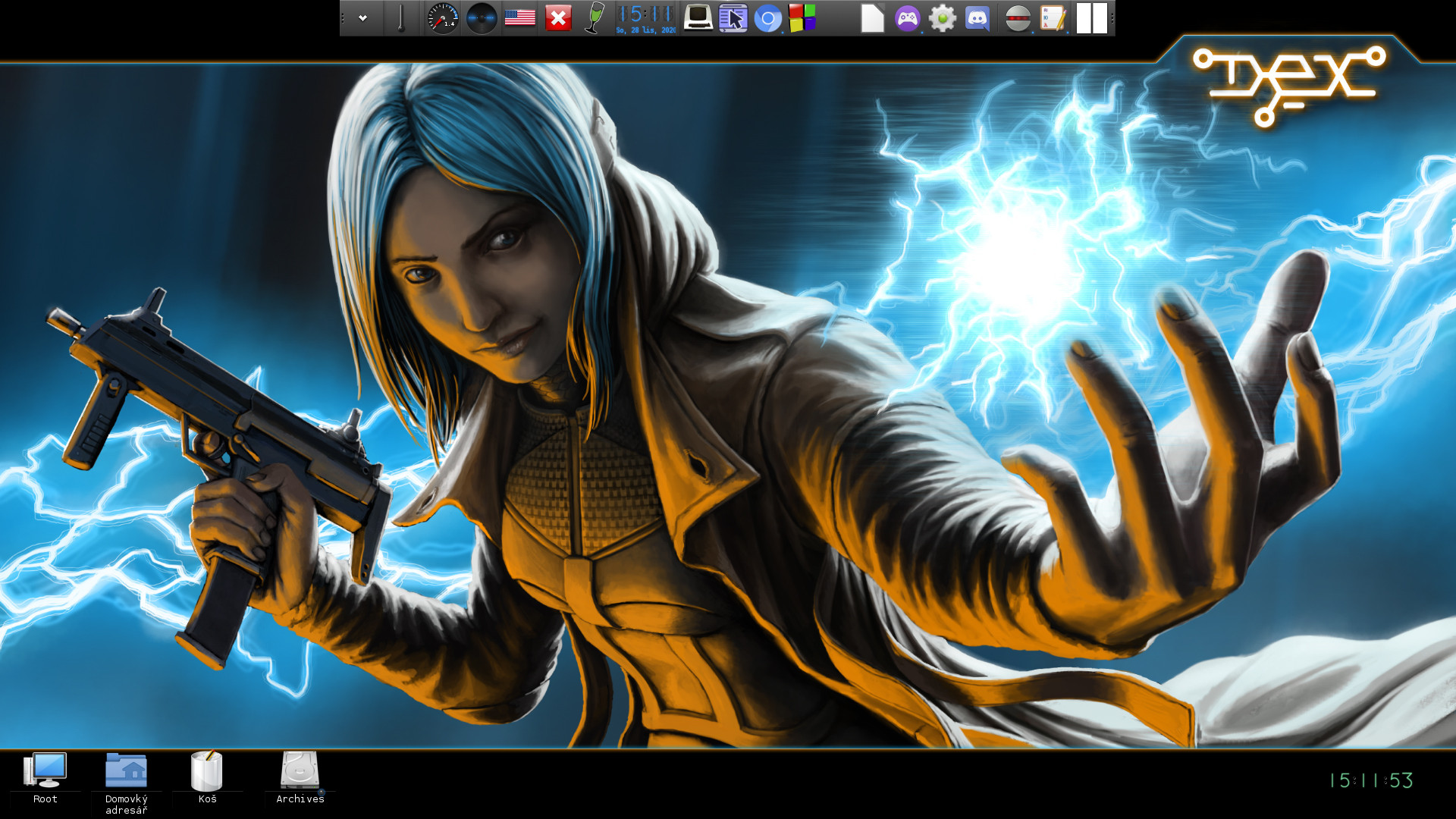Open the colorful four-squares launcher
The image size is (1456, 819).
[802, 18]
